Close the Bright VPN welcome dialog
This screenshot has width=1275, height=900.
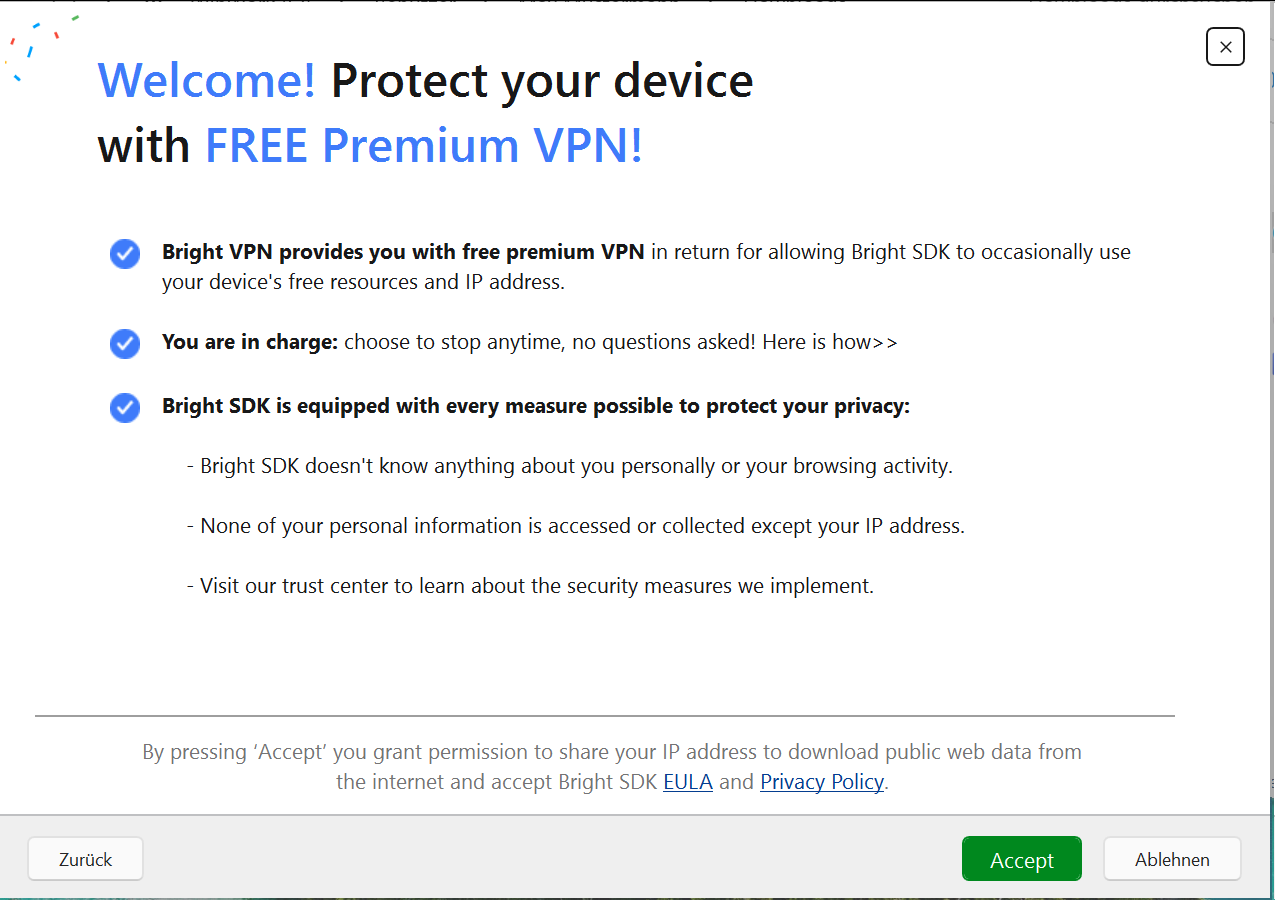click(x=1225, y=47)
